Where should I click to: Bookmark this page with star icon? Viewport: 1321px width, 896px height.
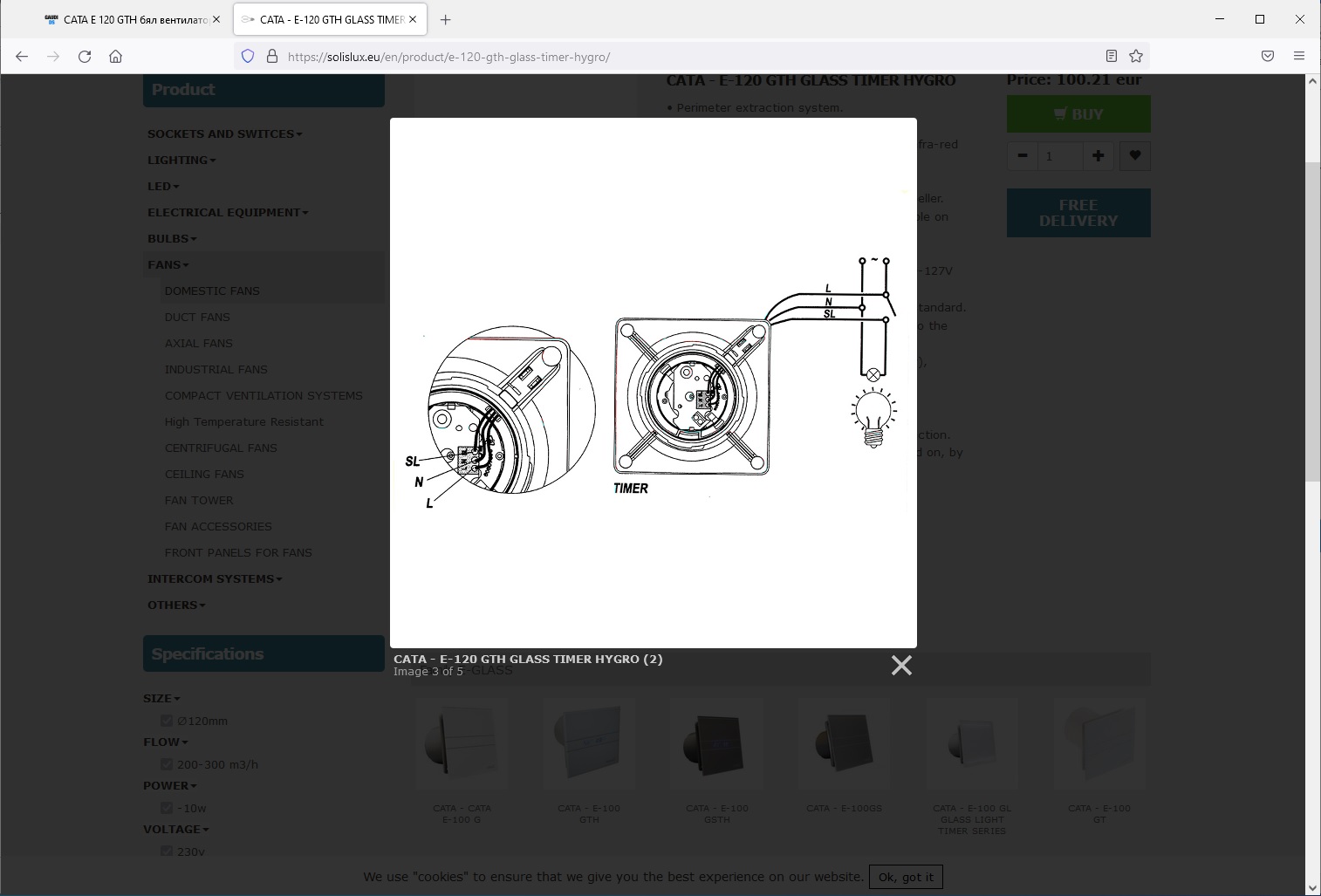[x=1136, y=57]
